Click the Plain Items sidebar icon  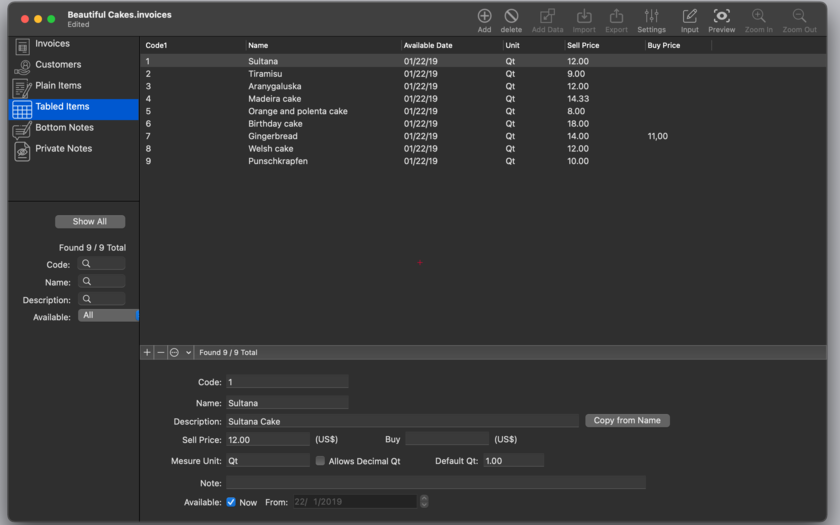pos(22,88)
